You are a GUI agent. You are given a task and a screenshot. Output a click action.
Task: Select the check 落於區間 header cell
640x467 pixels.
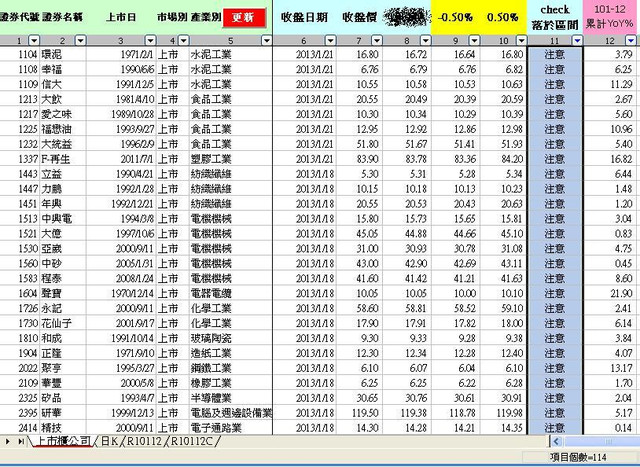[555, 17]
